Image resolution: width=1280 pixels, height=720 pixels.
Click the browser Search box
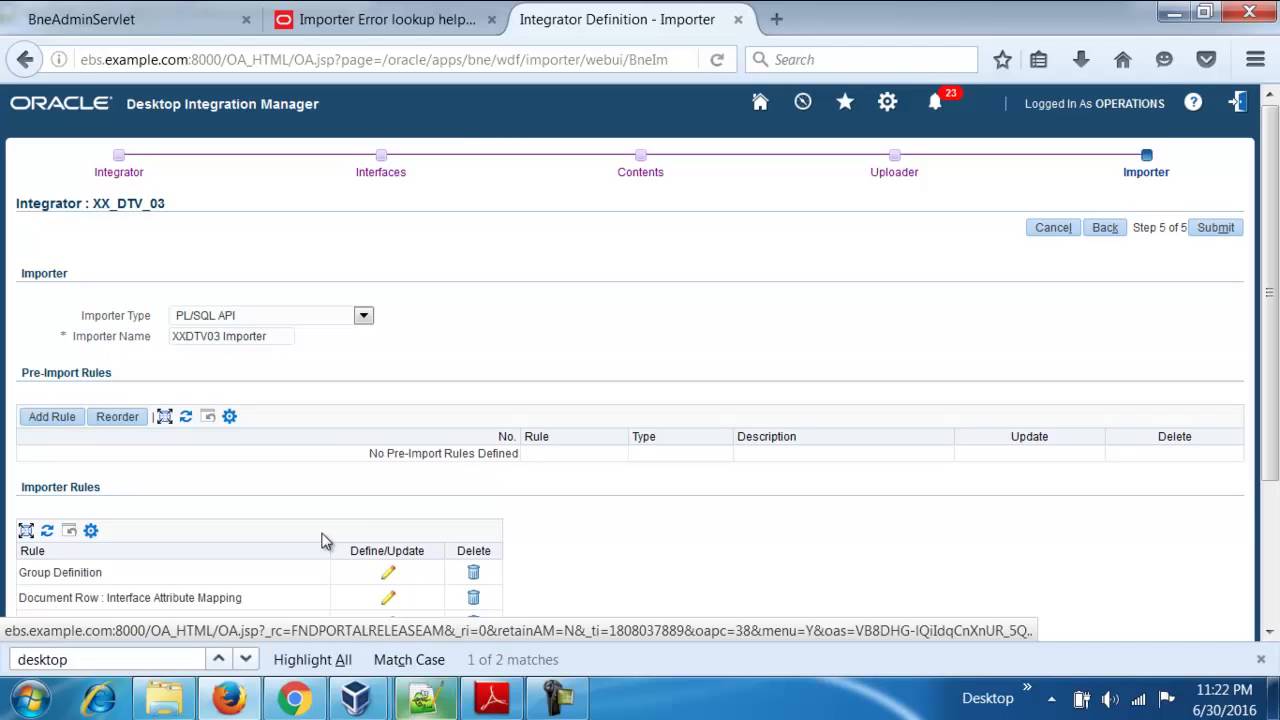point(861,59)
